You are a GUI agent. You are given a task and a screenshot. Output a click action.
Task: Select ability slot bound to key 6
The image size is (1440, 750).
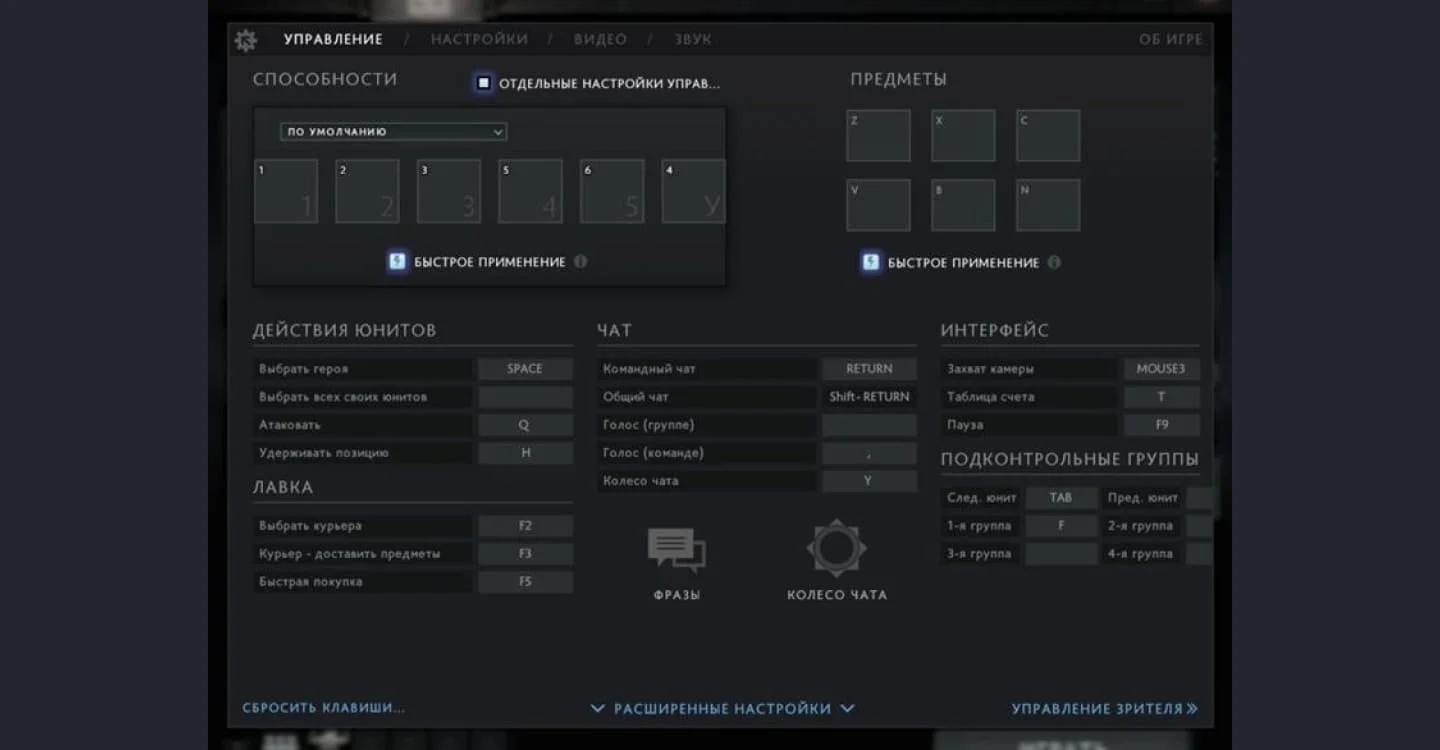pos(612,191)
